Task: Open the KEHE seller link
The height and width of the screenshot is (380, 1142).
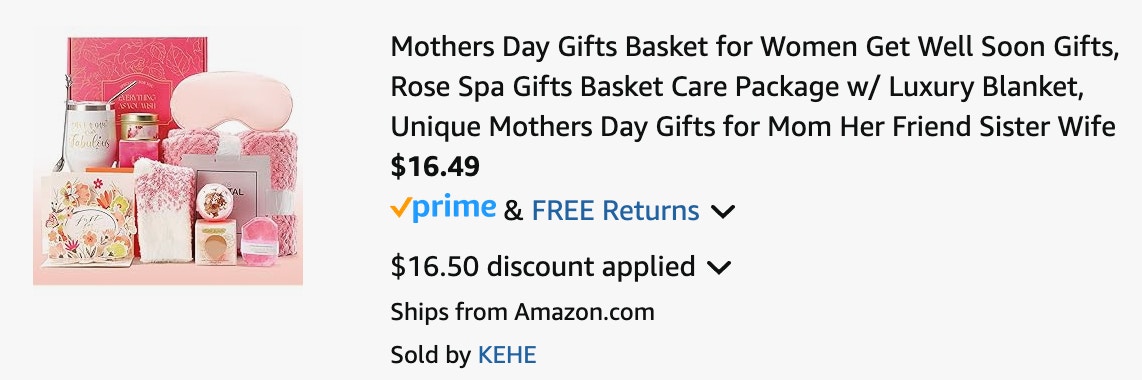Action: tap(507, 355)
